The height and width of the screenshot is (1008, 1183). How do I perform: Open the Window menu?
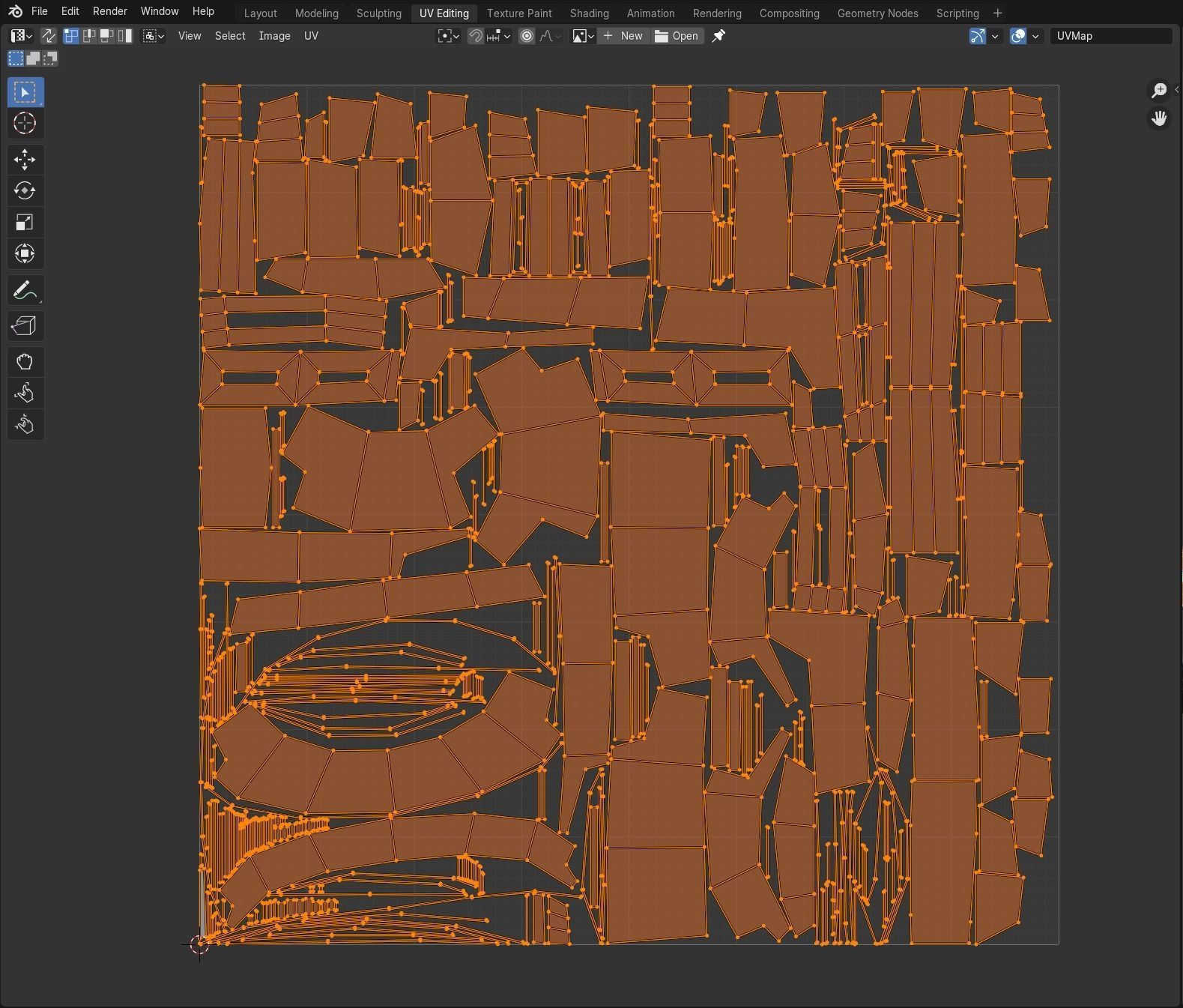[x=160, y=12]
